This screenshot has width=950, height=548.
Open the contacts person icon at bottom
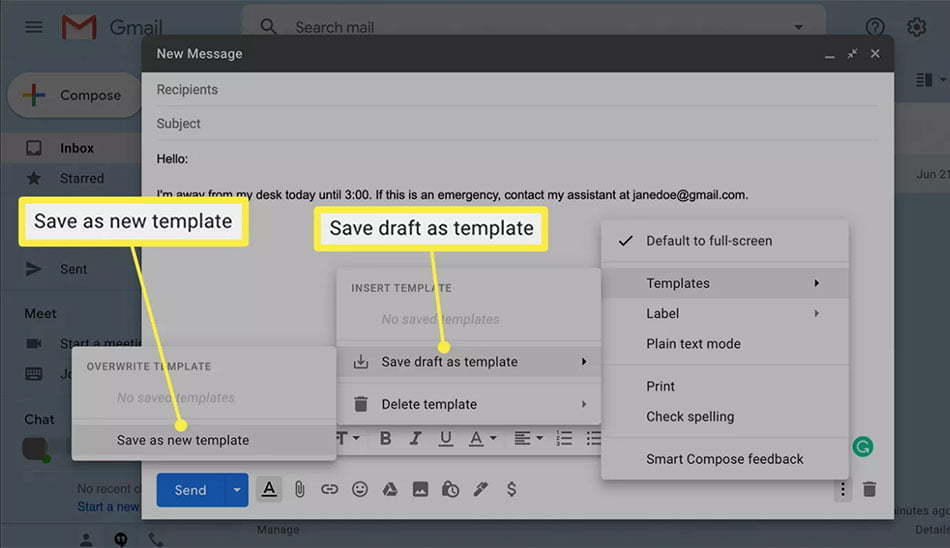tap(86, 540)
